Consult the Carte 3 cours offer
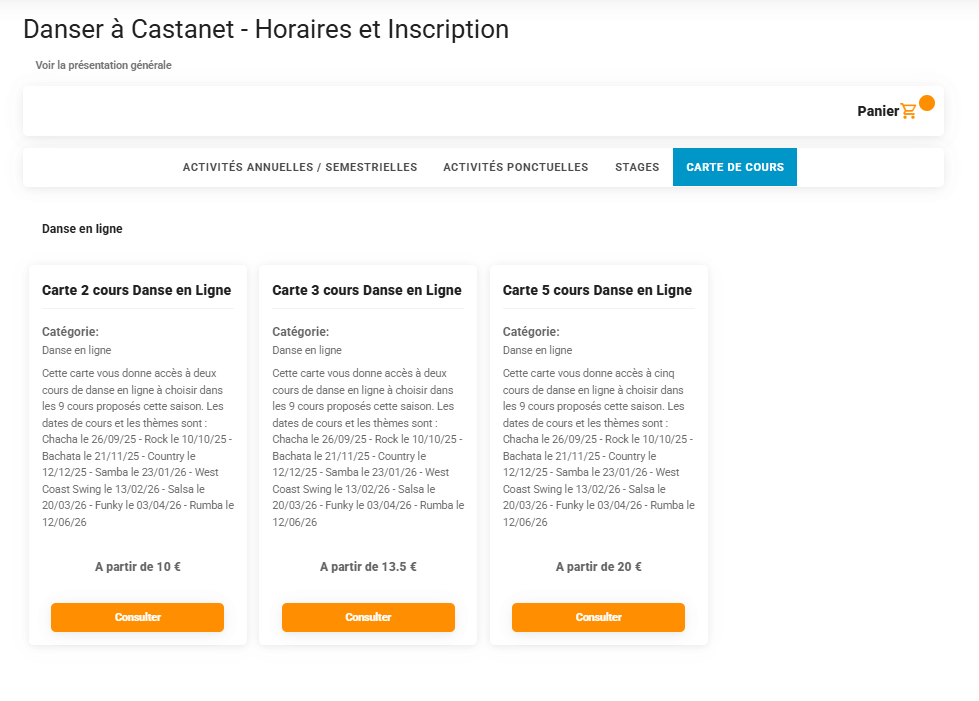 [x=368, y=617]
